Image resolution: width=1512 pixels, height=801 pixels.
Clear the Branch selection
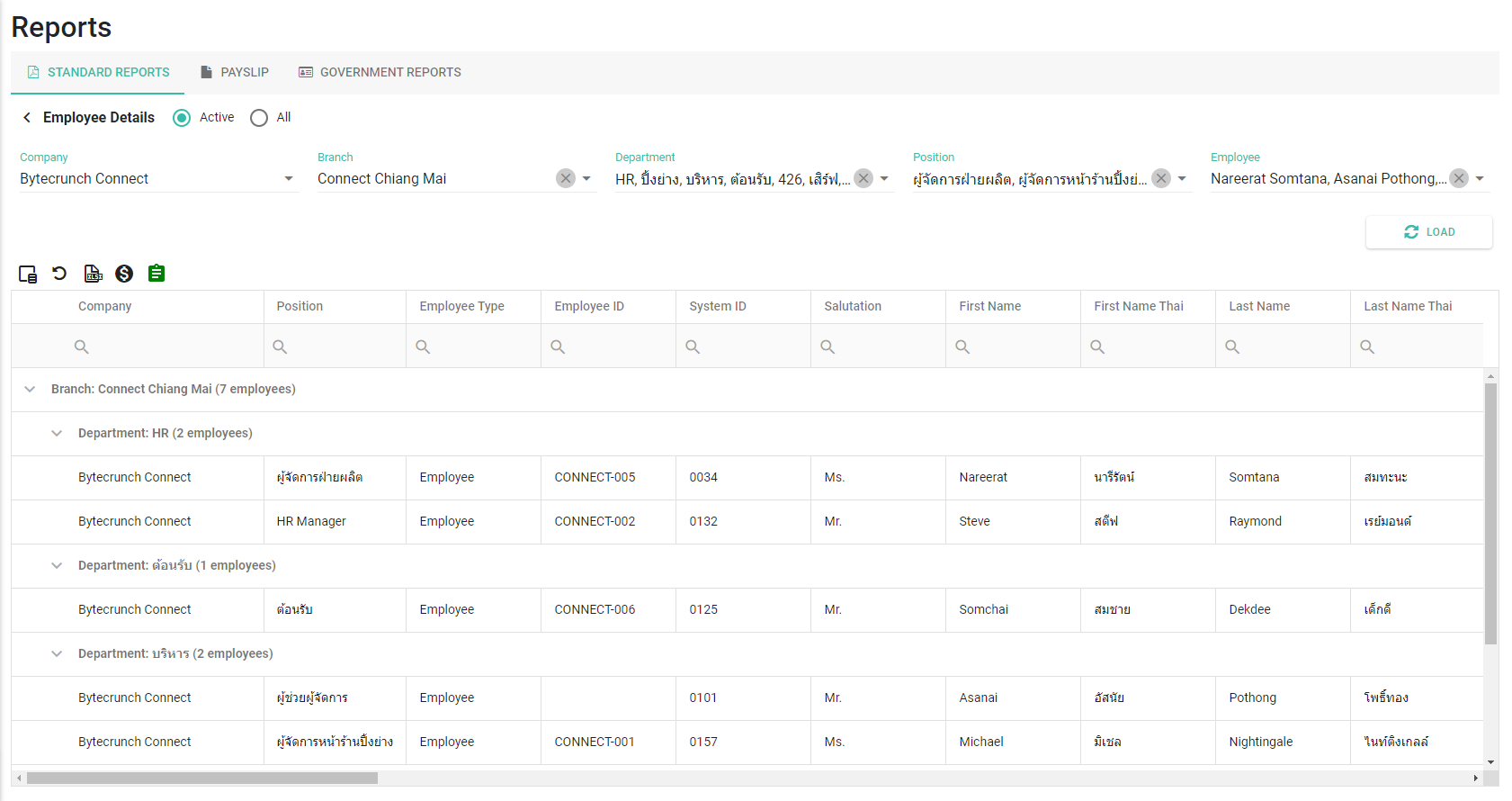[566, 178]
